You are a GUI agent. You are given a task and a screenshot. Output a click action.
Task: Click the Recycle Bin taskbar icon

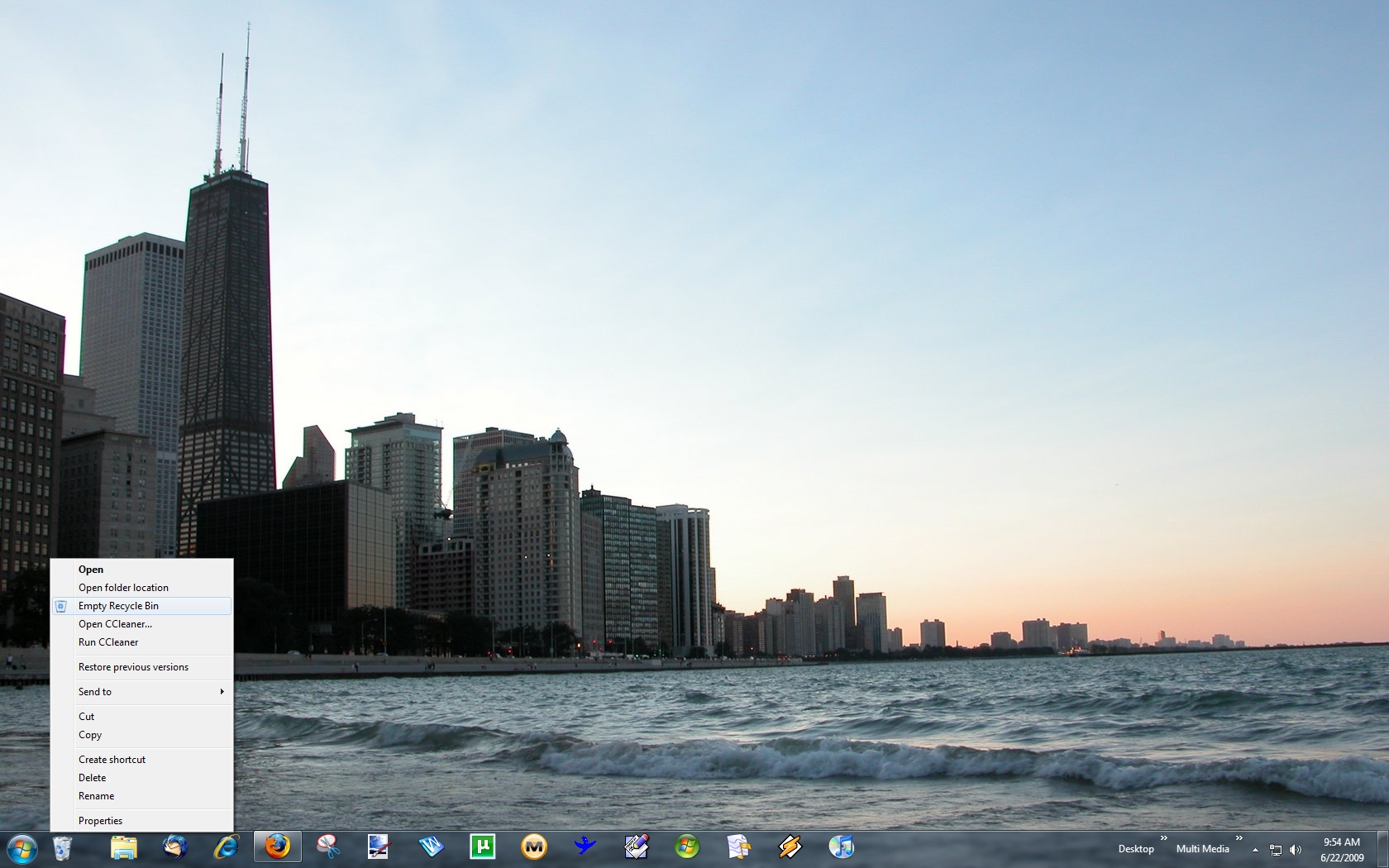pyautogui.click(x=62, y=847)
